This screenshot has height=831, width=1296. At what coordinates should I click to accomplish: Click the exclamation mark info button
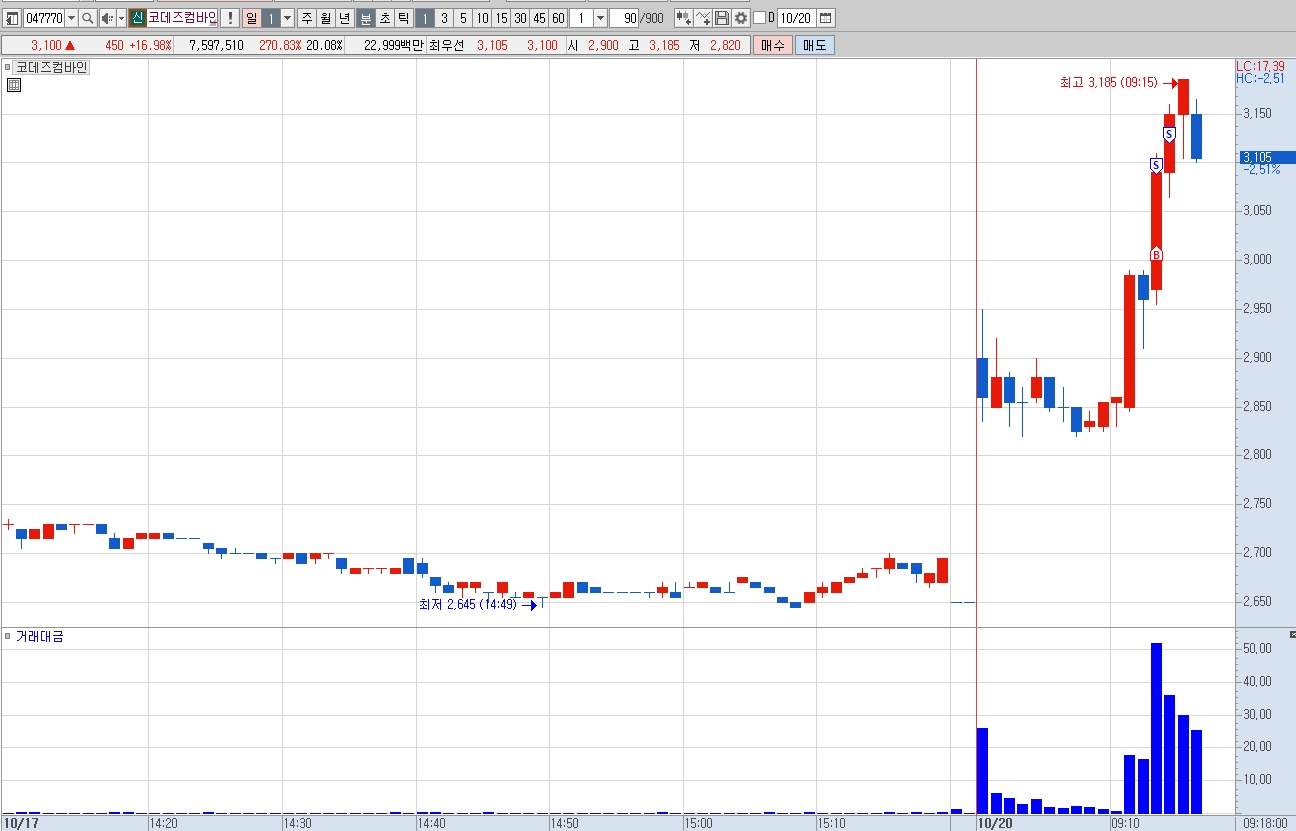tap(229, 18)
